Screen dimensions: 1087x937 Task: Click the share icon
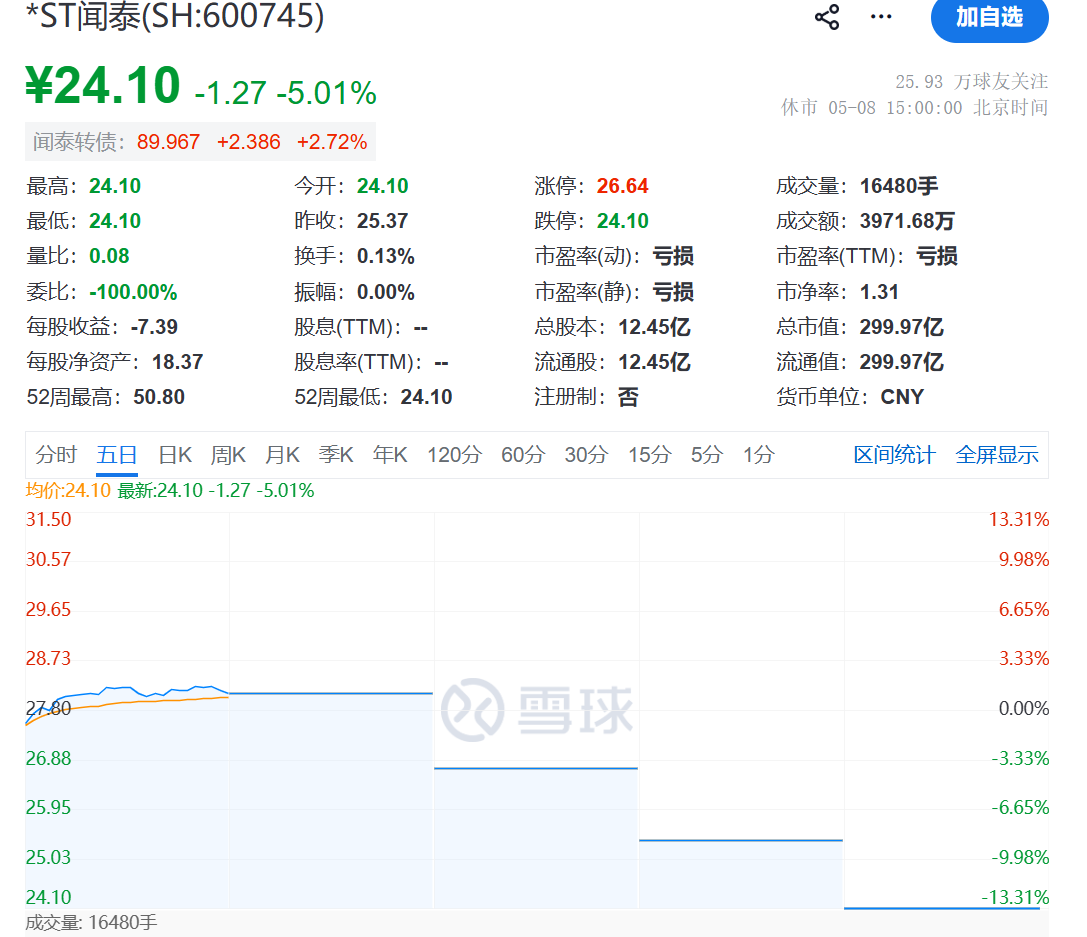coord(826,17)
